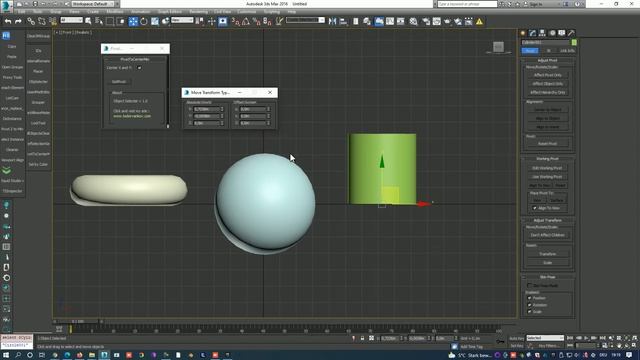This screenshot has width=640, height=360.
Task: Open the Utilities hammer panel tab
Action: 571,33
